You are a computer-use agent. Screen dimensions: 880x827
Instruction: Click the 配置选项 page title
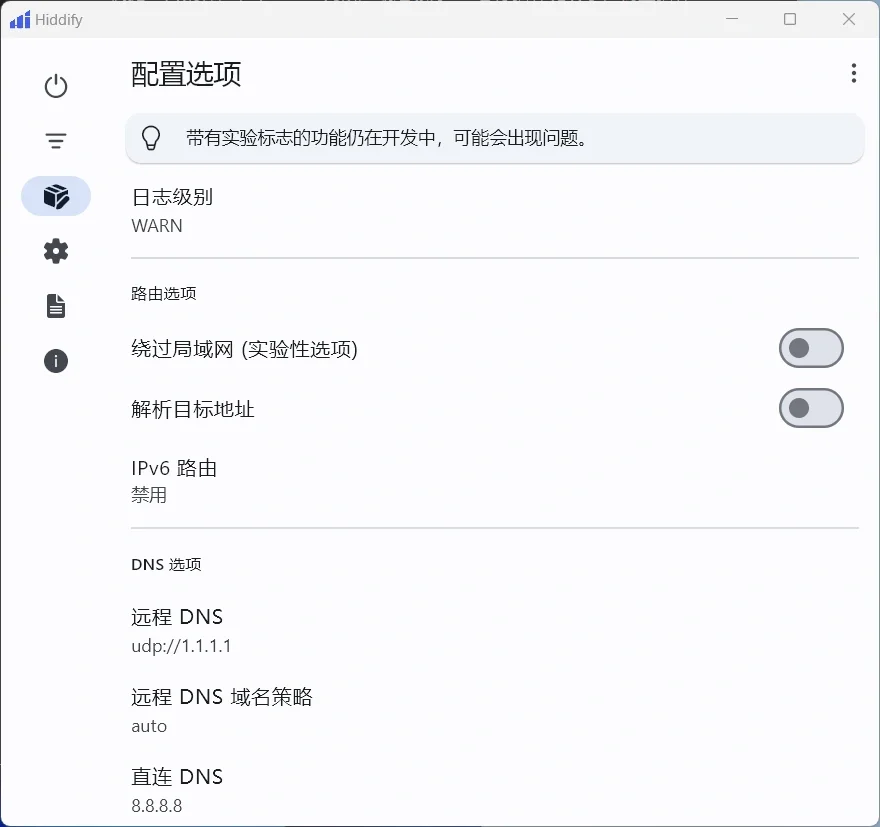(x=186, y=74)
